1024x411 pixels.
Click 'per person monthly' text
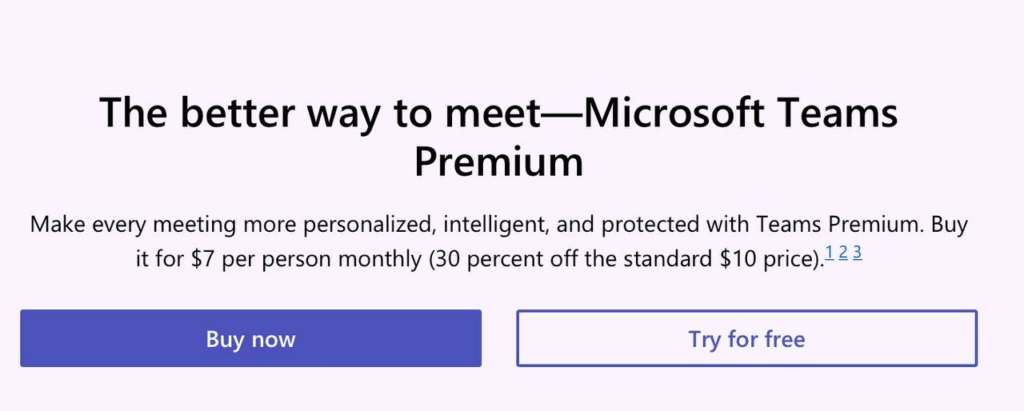coord(322,259)
